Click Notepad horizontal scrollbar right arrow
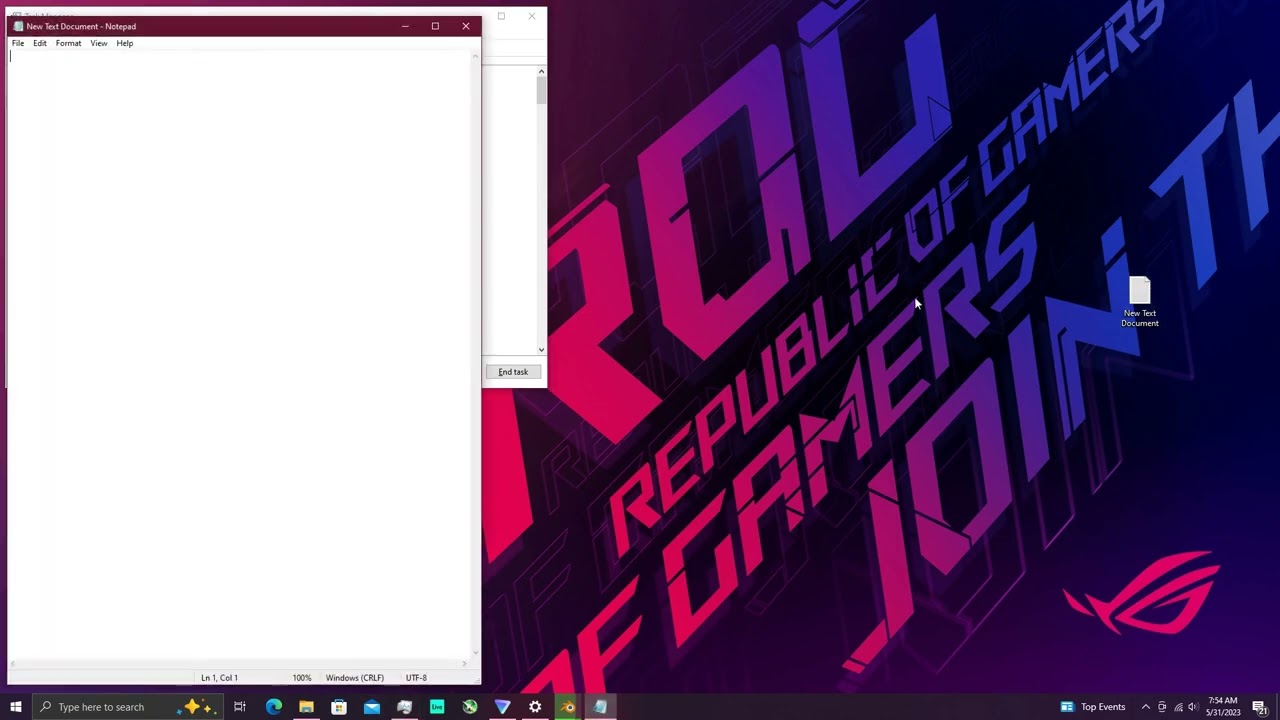The image size is (1280, 720). pyautogui.click(x=464, y=663)
